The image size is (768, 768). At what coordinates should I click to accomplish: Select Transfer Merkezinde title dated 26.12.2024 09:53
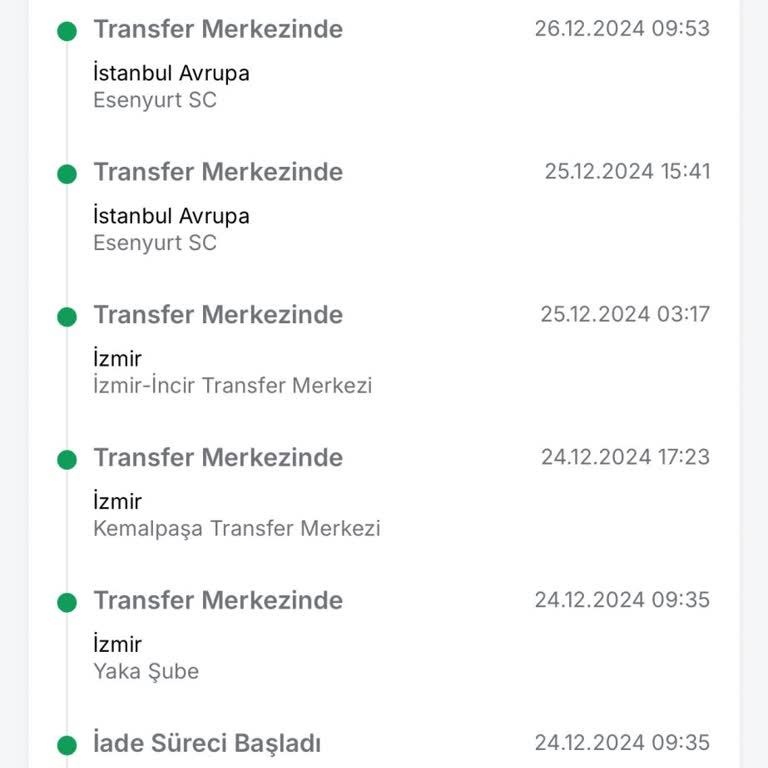pos(218,29)
